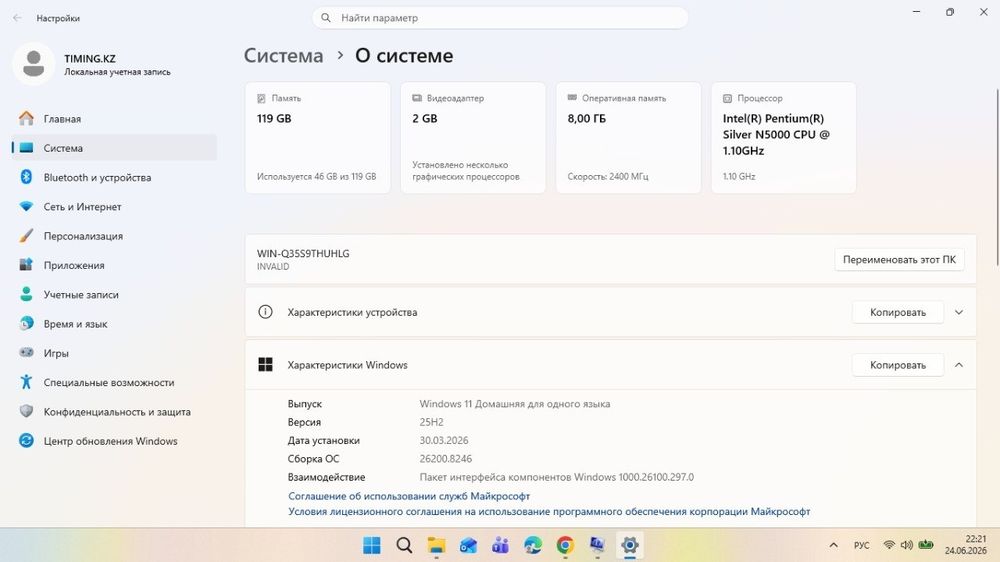This screenshot has width=1000, height=562.
Task: Open Microsoft Teams on taskbar
Action: [501, 545]
